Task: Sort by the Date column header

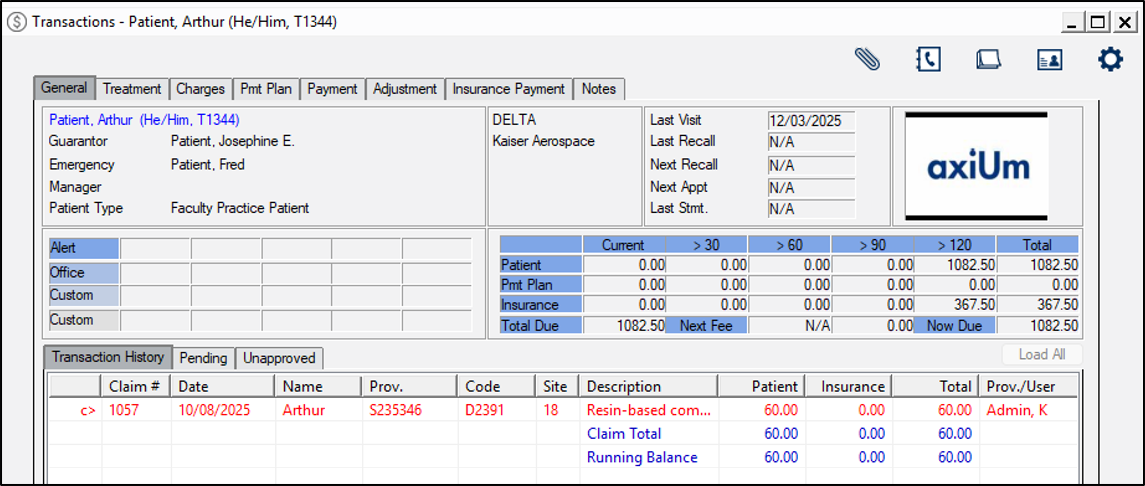Action: 223,386
